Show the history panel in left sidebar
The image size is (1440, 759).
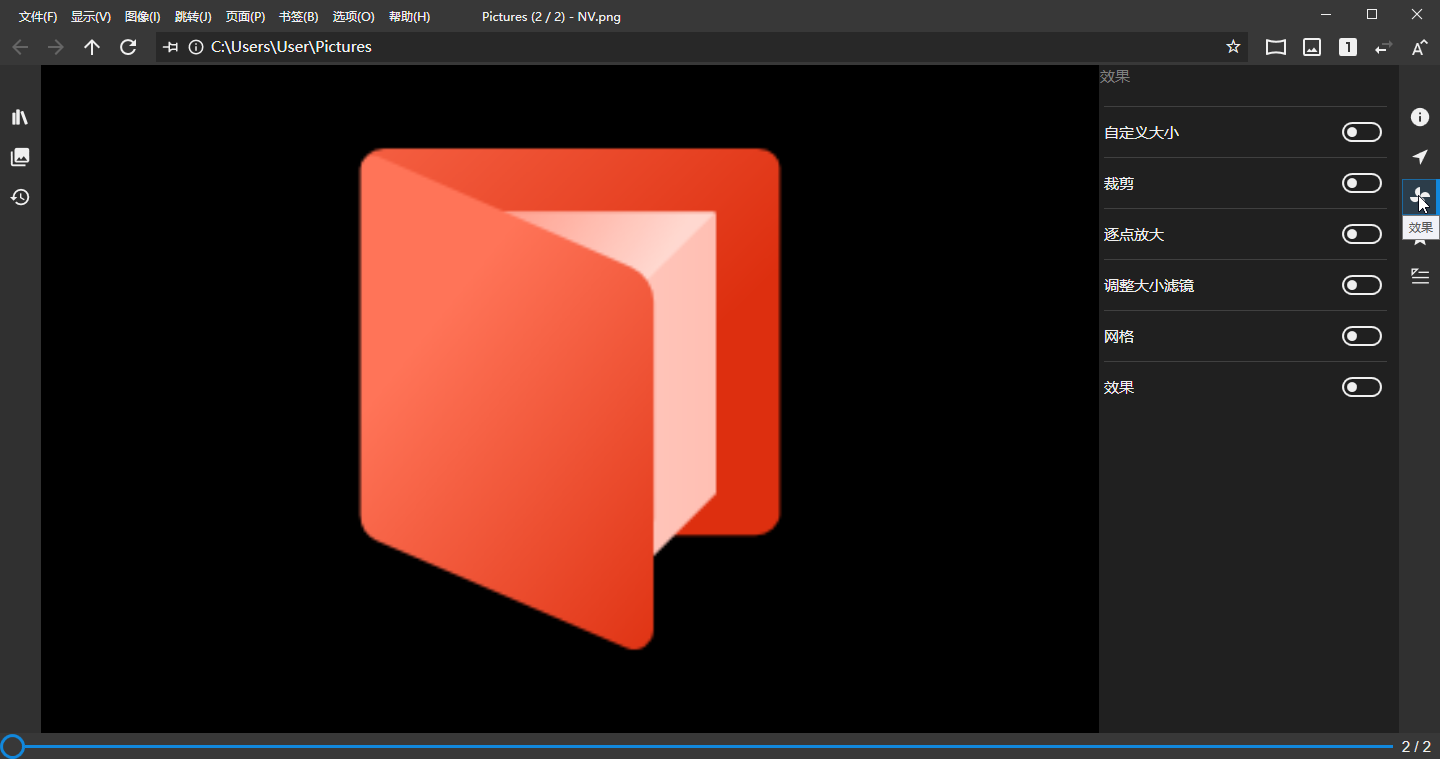coord(20,197)
